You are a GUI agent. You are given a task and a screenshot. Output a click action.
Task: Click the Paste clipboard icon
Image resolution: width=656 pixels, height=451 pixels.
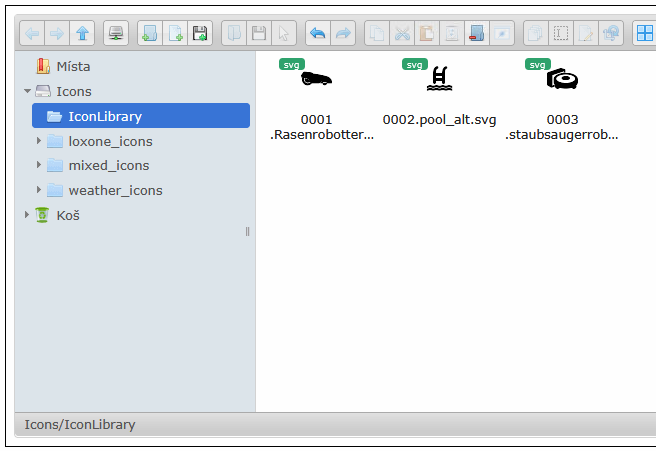tap(427, 33)
